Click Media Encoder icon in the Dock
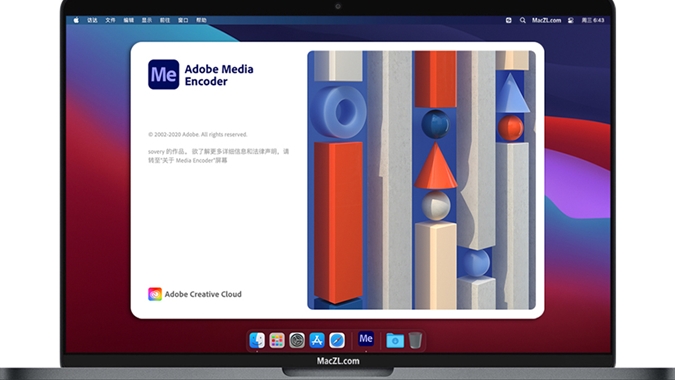 coord(366,339)
